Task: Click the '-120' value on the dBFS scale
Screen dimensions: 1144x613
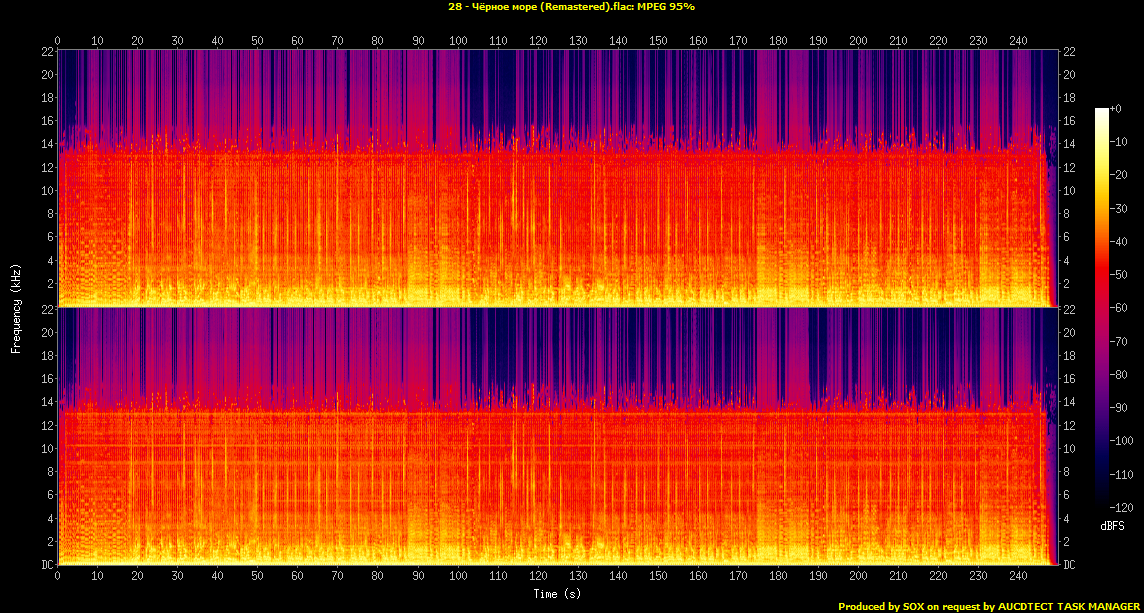Action: (x=1120, y=507)
